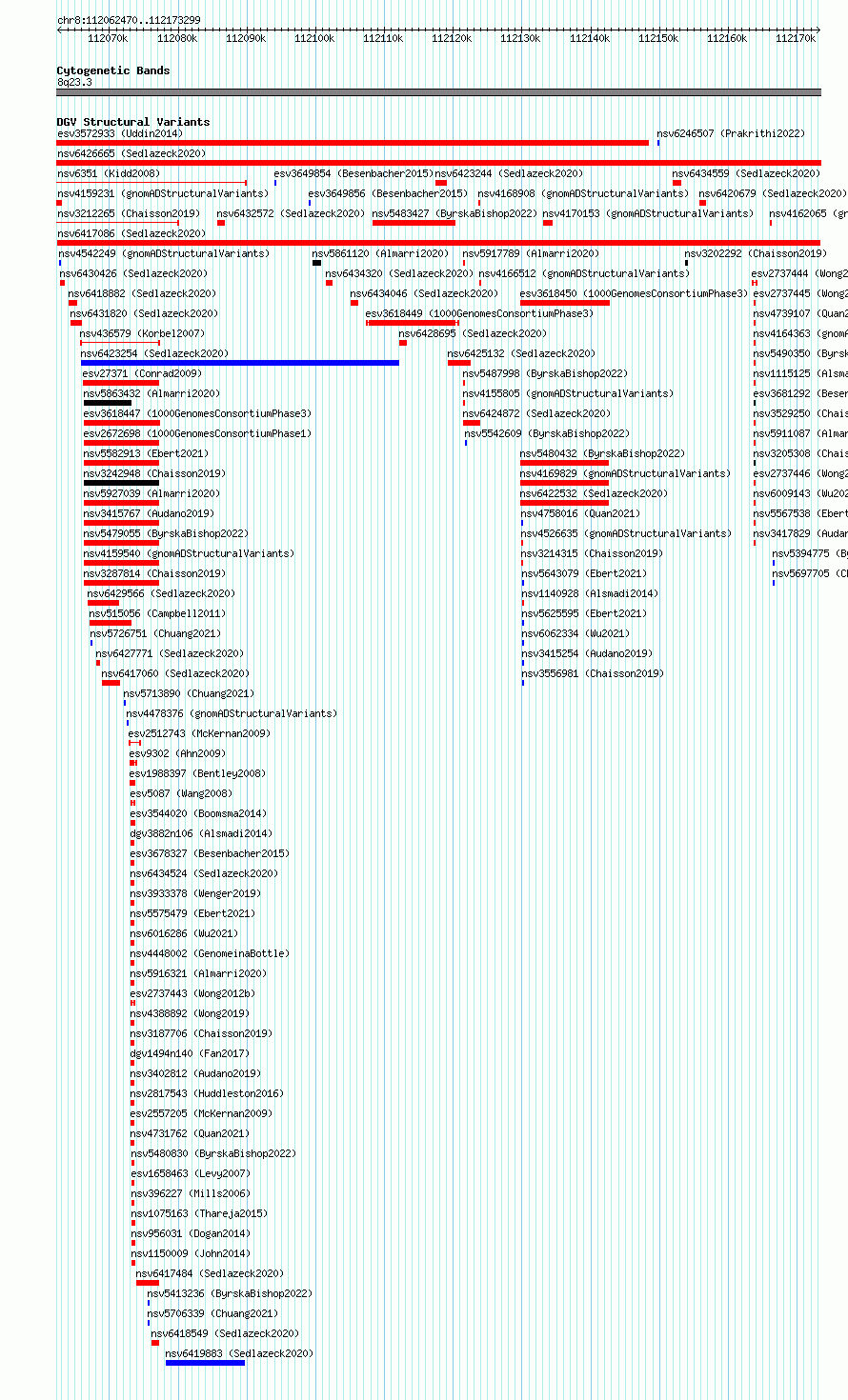
Task: Open variant nsv6246507 (Prakrithi2022)
Action: [731, 133]
